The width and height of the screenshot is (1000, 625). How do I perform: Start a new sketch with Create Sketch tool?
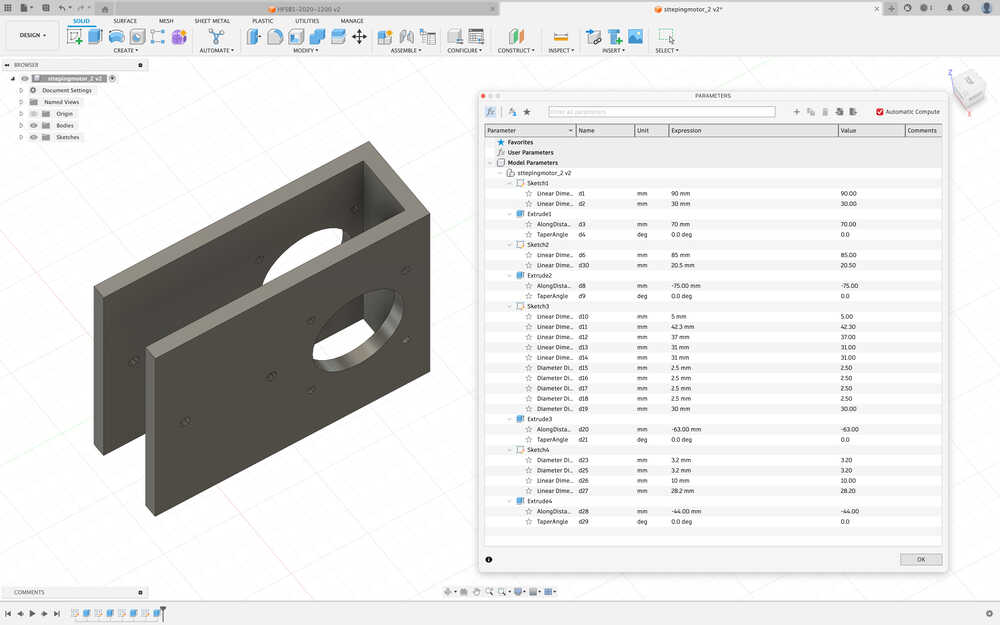pyautogui.click(x=75, y=36)
